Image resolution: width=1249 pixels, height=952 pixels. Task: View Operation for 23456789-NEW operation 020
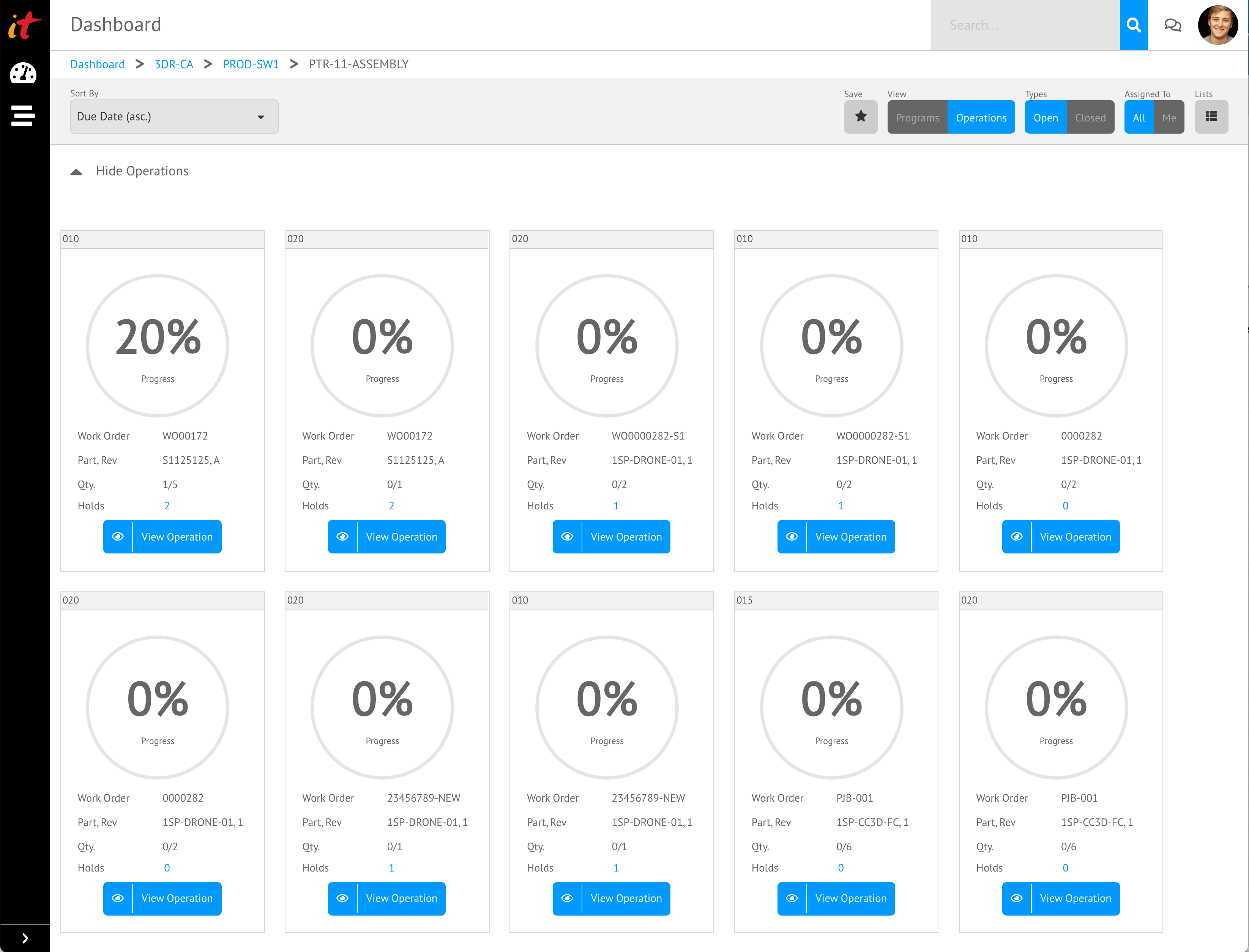coord(386,898)
